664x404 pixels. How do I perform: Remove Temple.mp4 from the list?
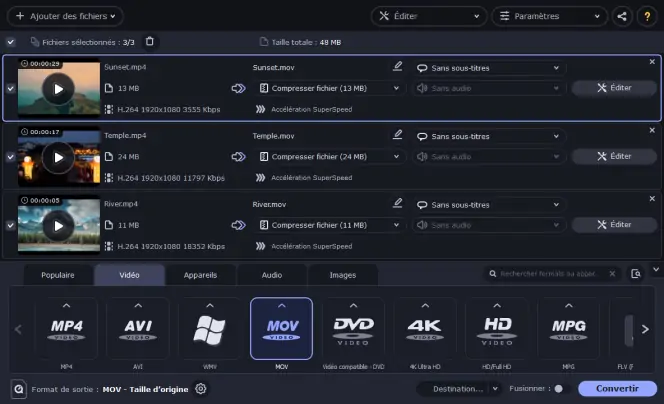click(652, 130)
